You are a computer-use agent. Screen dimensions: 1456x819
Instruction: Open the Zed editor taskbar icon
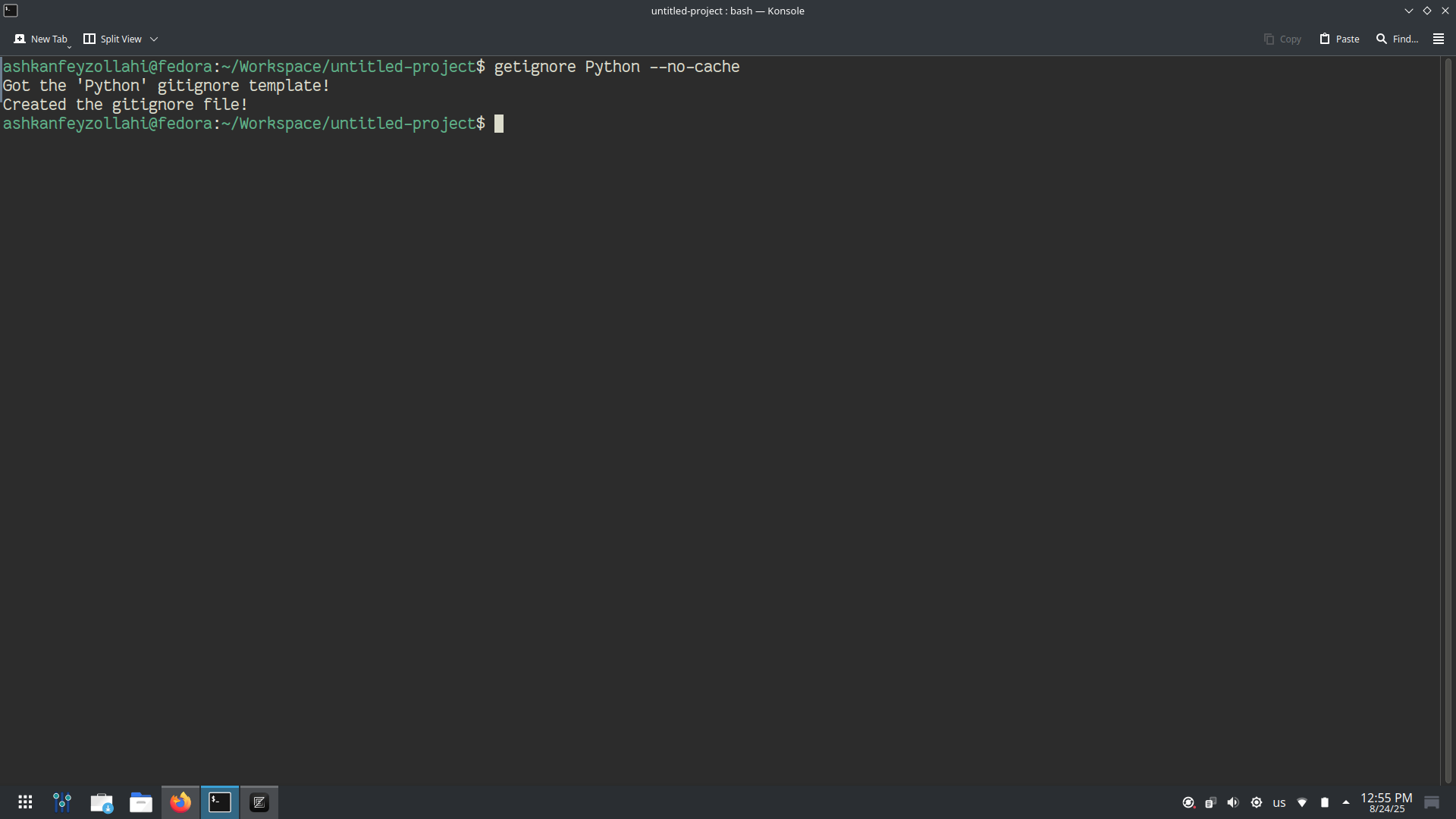pyautogui.click(x=259, y=802)
